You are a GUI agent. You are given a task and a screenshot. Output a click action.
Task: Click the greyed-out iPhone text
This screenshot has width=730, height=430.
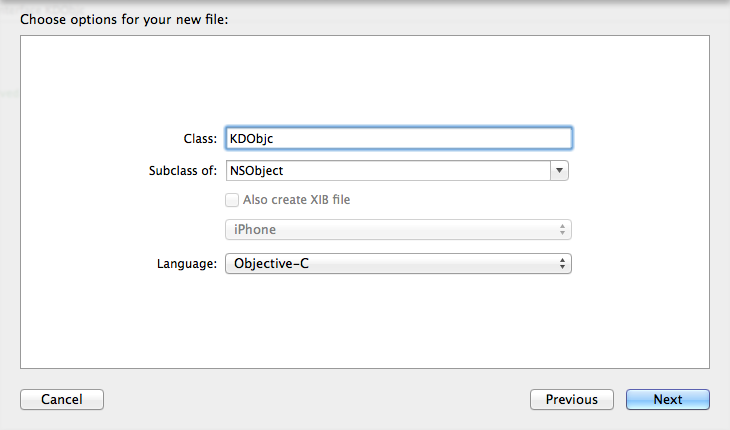pos(255,230)
